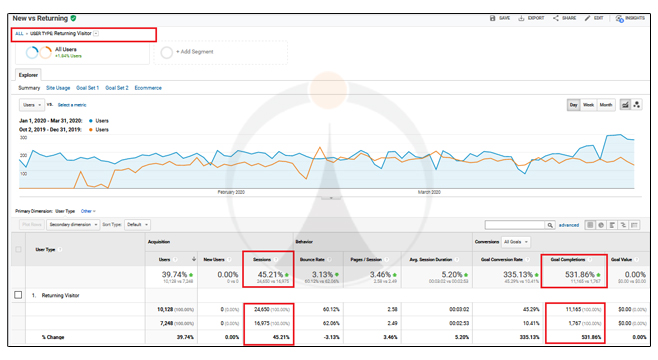Click the ALL breadcrumb link
Screen dimensions: 658x360
pos(19,34)
